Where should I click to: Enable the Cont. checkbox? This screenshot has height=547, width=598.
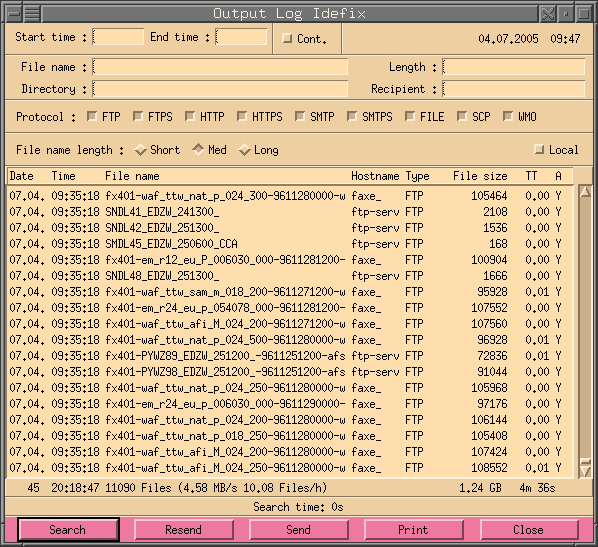(287, 39)
